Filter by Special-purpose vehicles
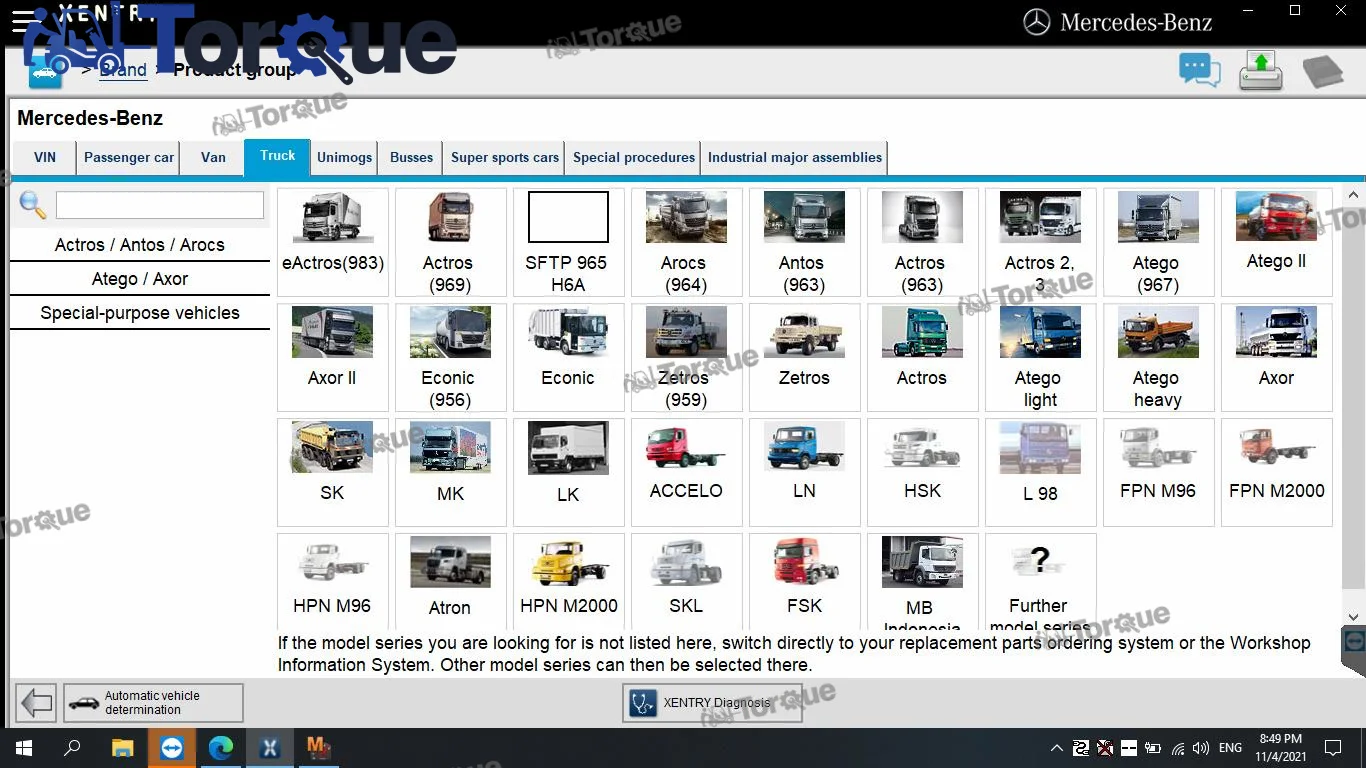The height and width of the screenshot is (768, 1366). [x=140, y=313]
